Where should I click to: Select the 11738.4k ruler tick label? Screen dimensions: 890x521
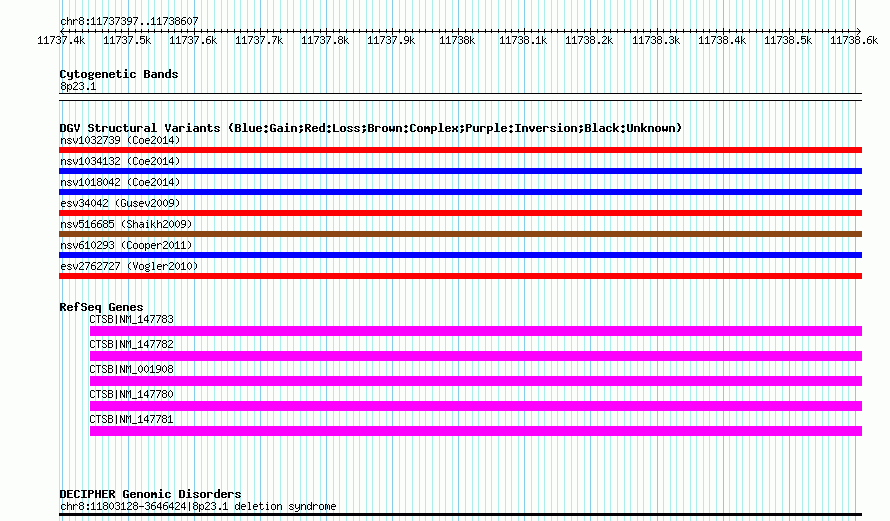click(x=722, y=41)
